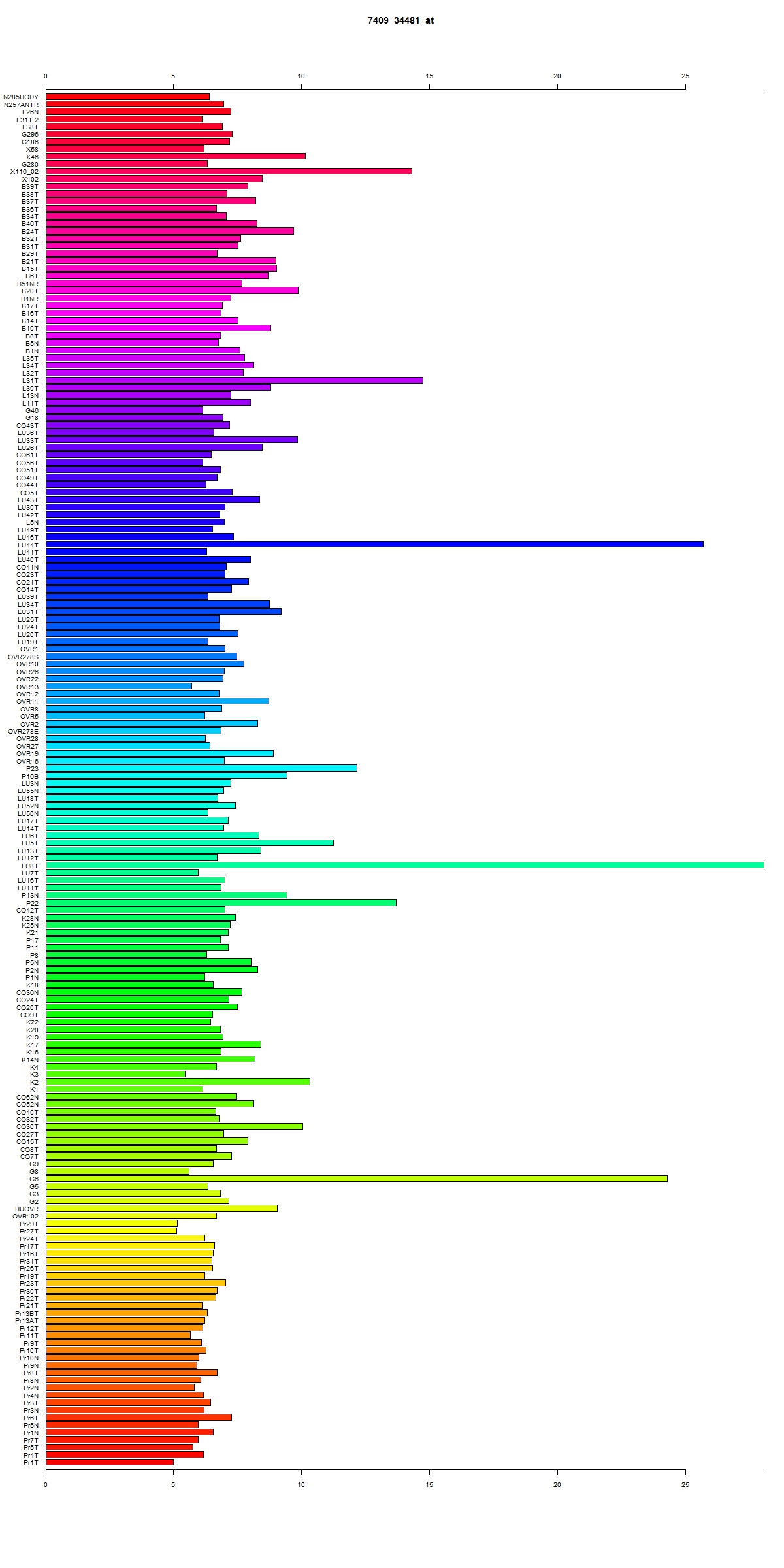Select the OVR102 label

click(26, 1217)
